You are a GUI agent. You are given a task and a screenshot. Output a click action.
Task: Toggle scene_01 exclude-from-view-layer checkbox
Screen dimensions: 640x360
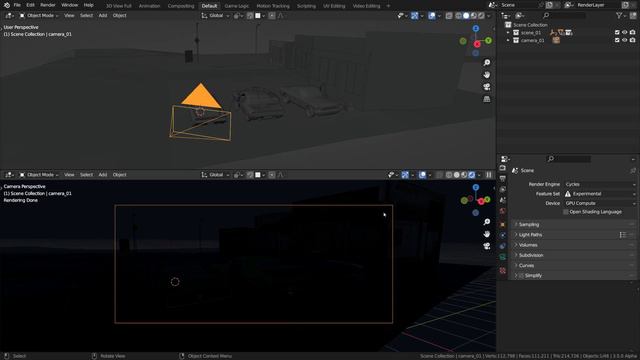click(x=617, y=32)
